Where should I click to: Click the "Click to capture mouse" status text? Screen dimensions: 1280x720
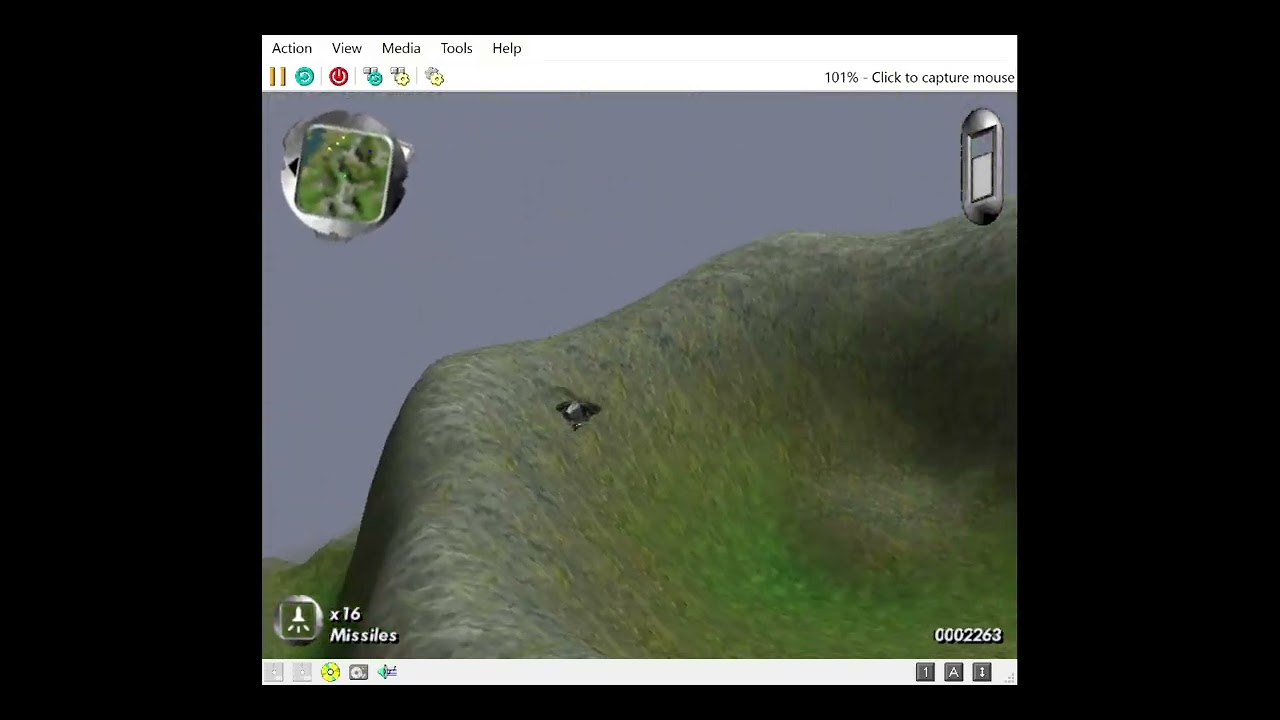943,77
